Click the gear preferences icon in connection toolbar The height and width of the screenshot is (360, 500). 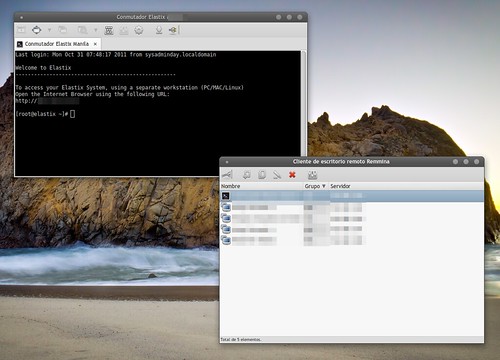(x=139, y=30)
